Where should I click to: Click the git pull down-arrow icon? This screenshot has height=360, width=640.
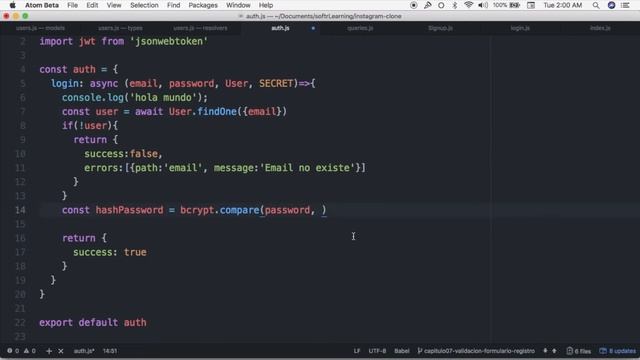tap(545, 351)
